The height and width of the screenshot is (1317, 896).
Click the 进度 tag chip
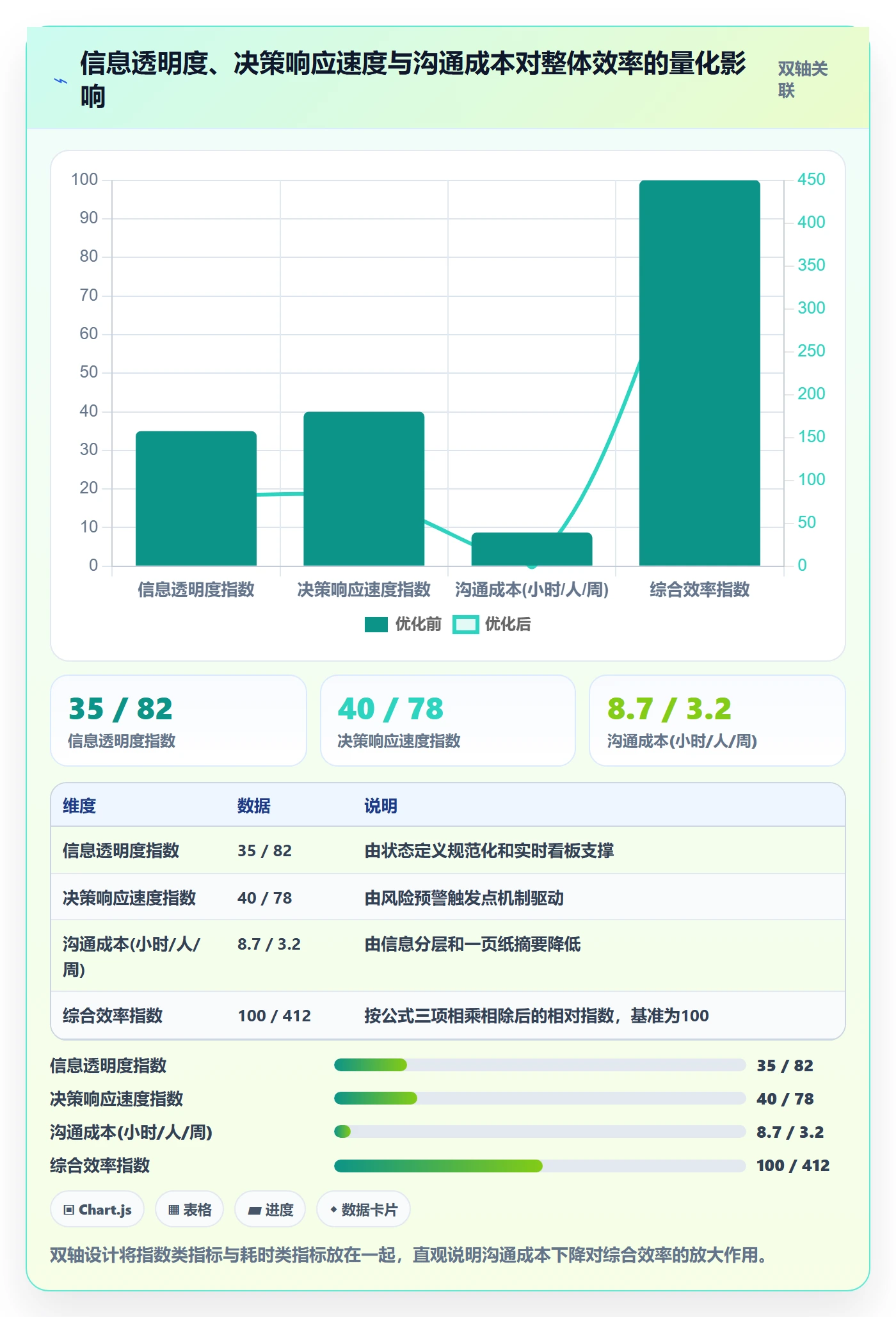[x=270, y=1209]
